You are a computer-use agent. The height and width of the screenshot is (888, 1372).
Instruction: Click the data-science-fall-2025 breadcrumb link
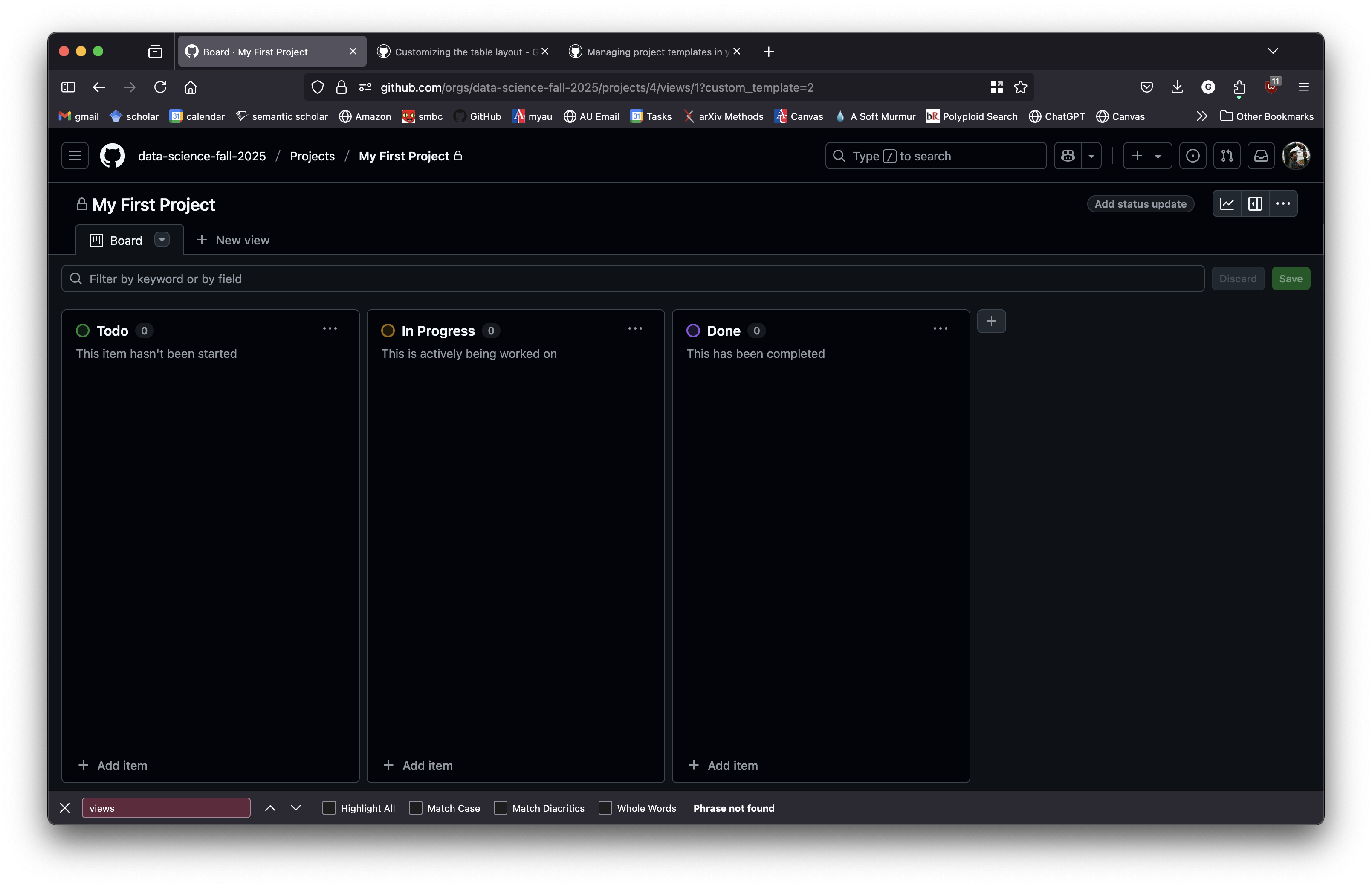(x=202, y=156)
